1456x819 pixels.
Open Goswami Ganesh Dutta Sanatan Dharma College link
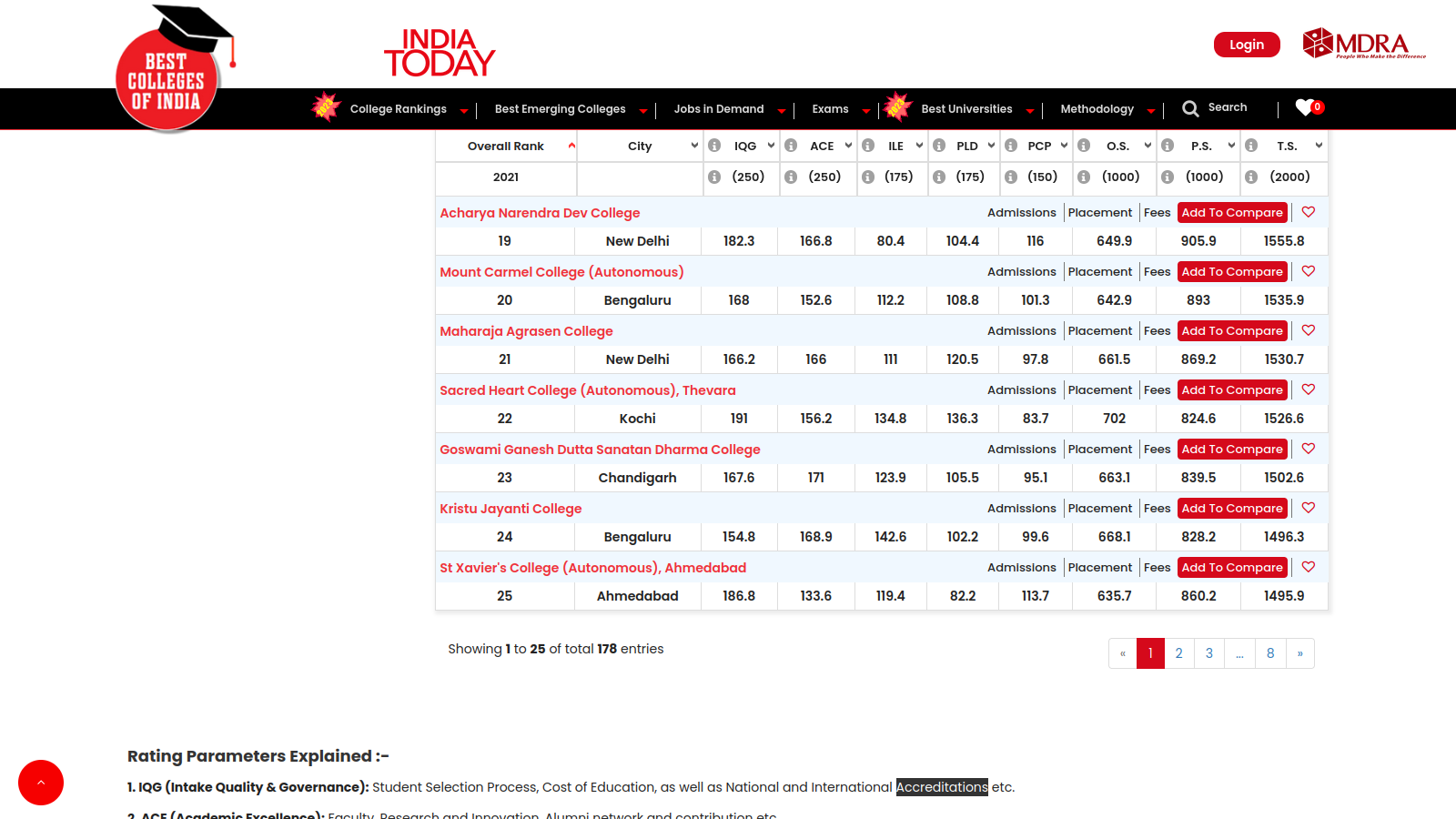[600, 450]
